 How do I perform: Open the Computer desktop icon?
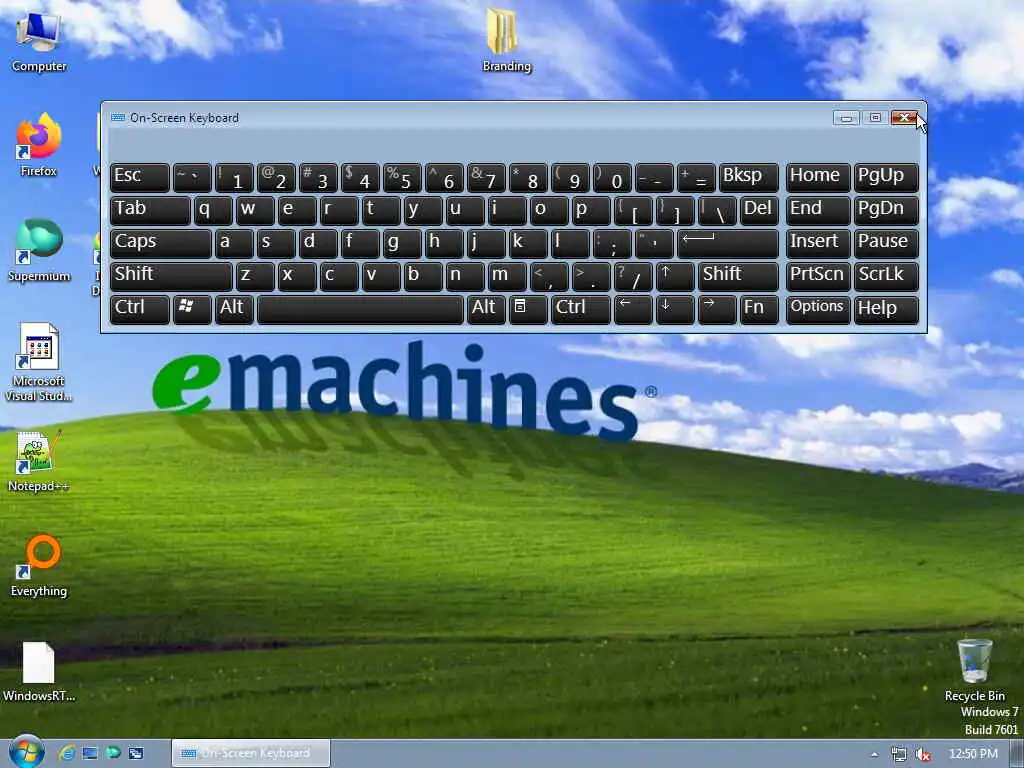coord(39,40)
